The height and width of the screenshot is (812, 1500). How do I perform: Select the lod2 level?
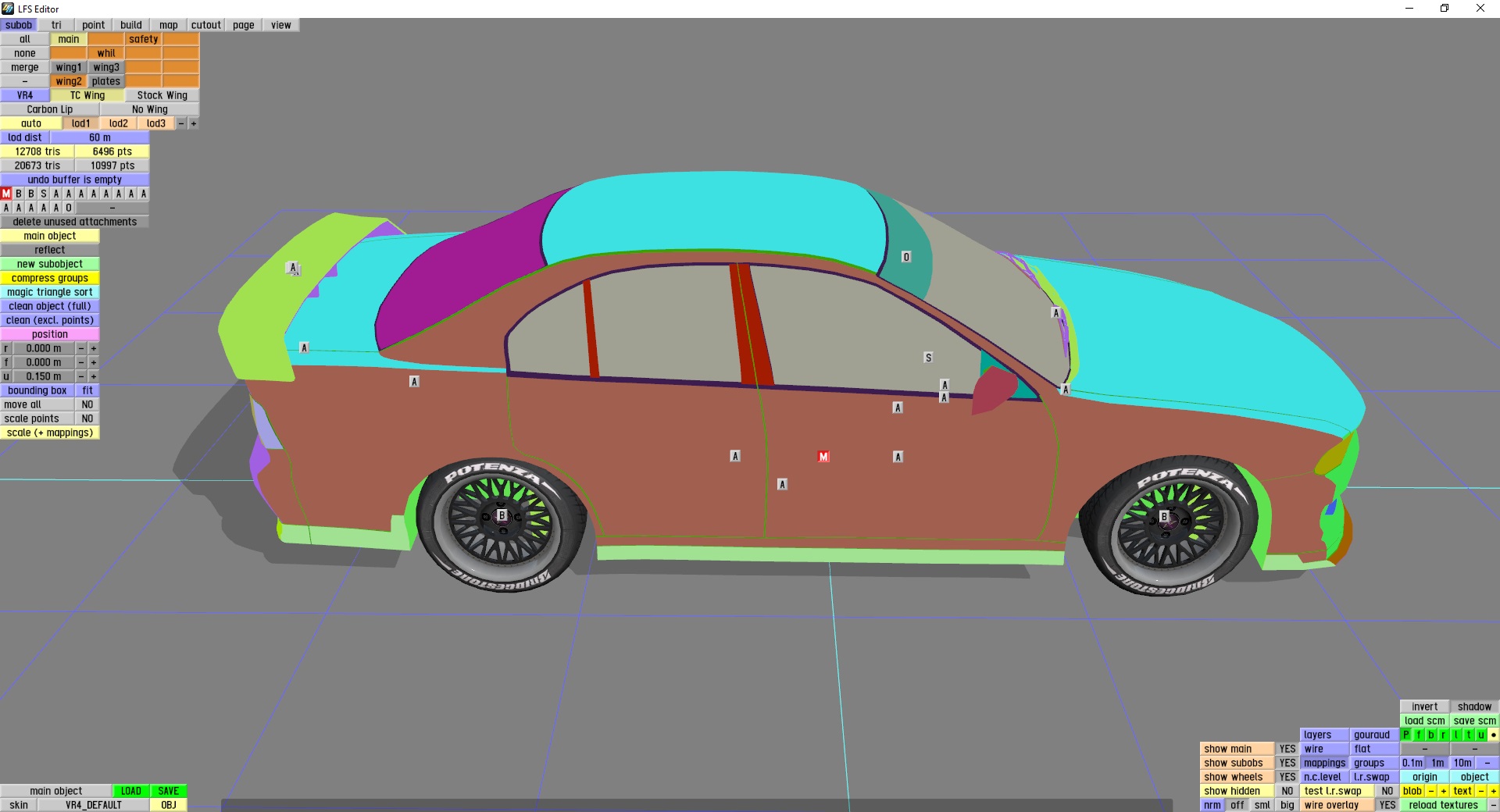point(119,123)
